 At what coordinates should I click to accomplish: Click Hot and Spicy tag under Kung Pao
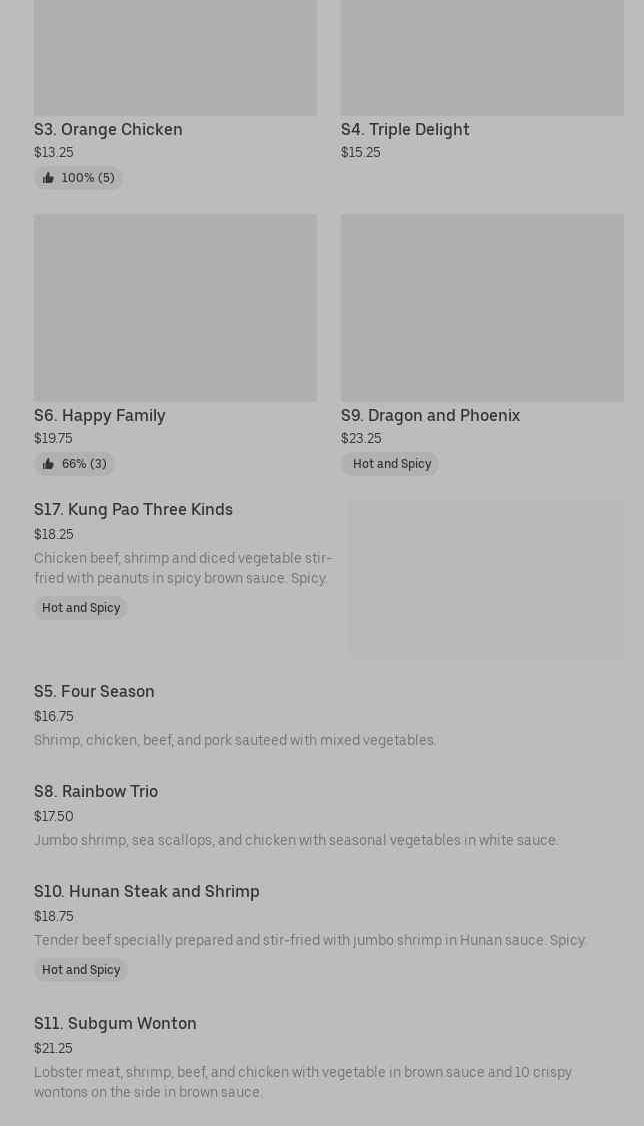coord(81,608)
